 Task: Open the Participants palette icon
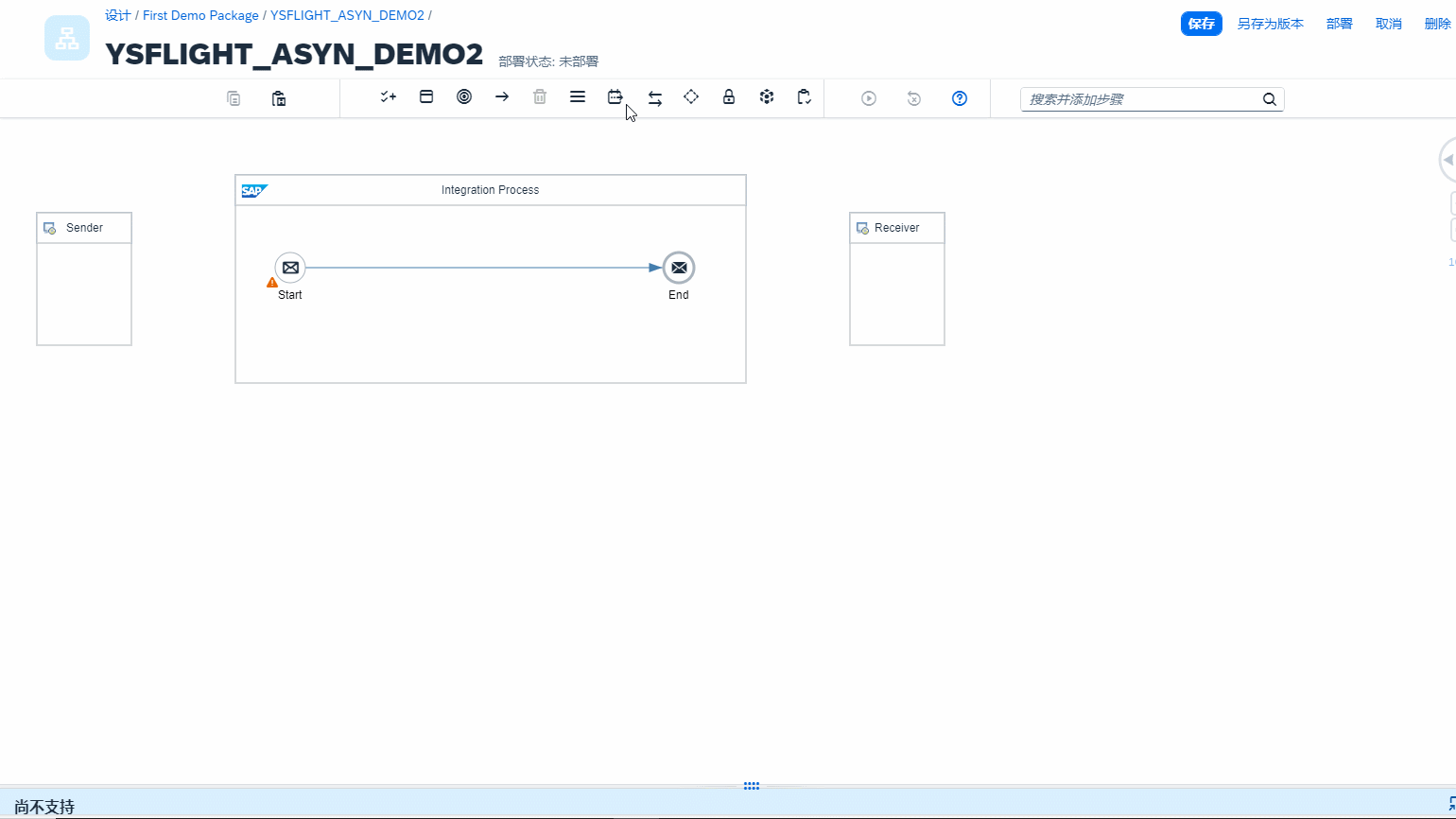388,97
